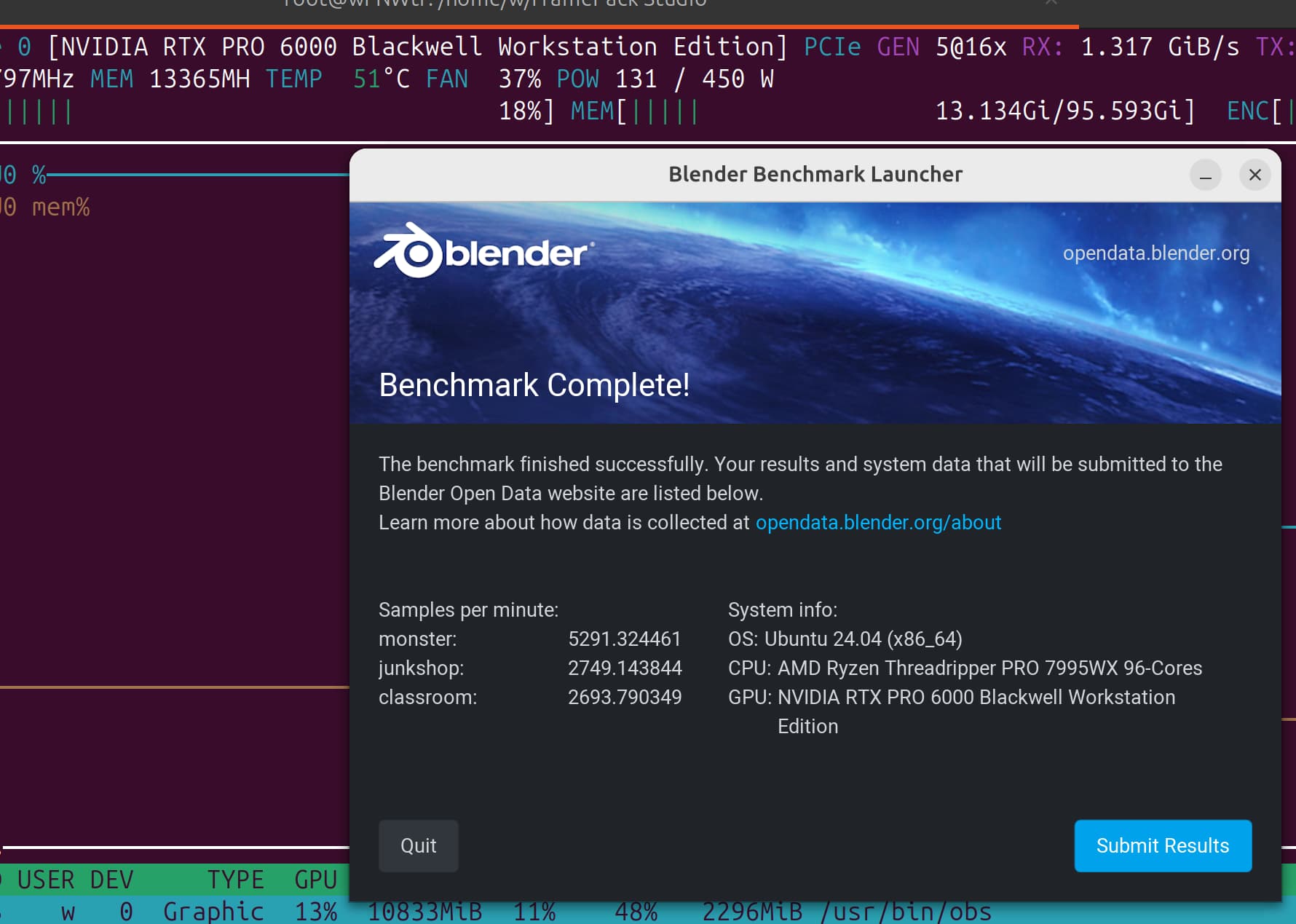The height and width of the screenshot is (924, 1296).
Task: Open the opendata.blender.org/about link
Action: pyautogui.click(x=878, y=522)
